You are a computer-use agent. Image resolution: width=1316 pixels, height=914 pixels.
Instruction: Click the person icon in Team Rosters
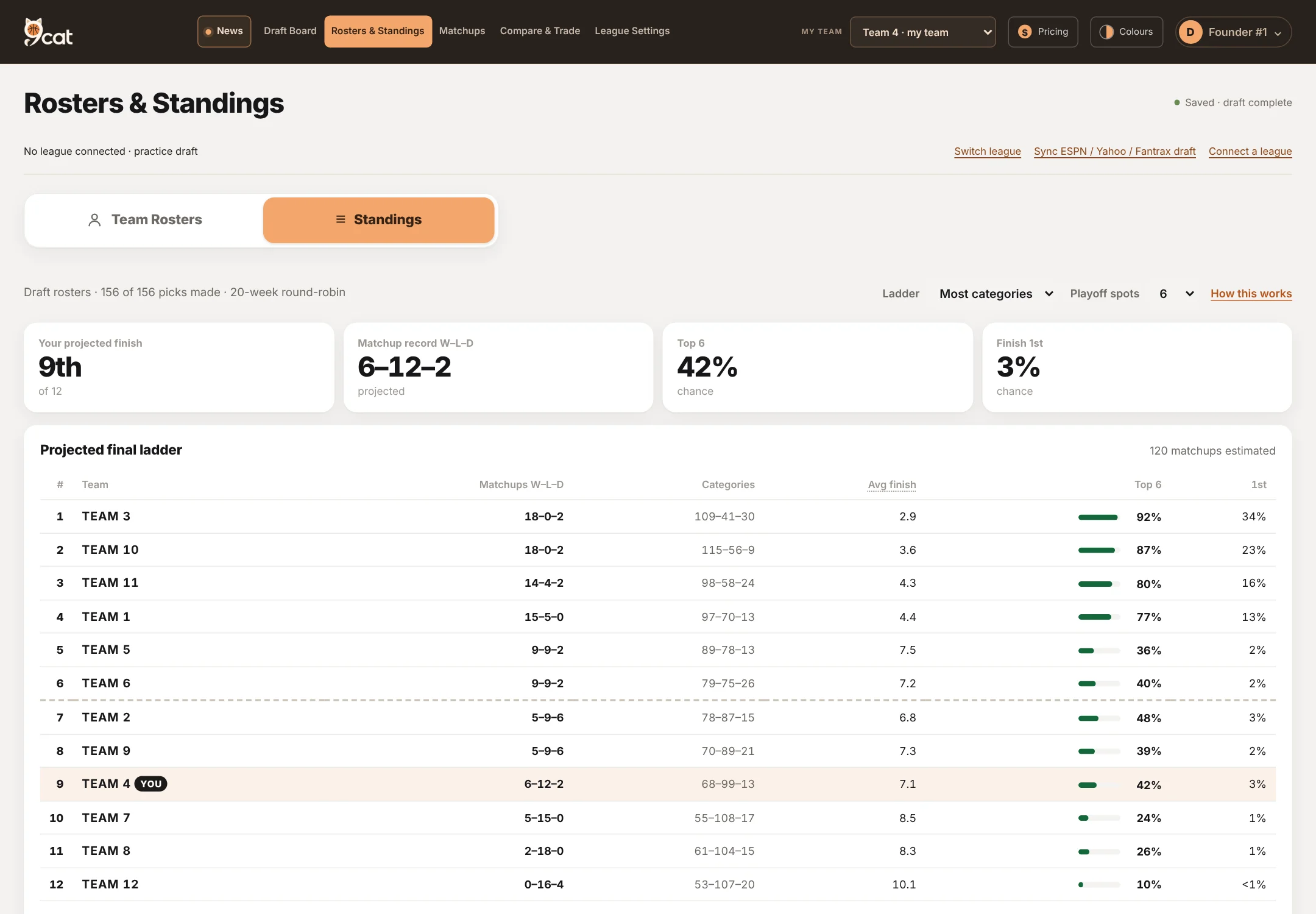click(x=94, y=220)
